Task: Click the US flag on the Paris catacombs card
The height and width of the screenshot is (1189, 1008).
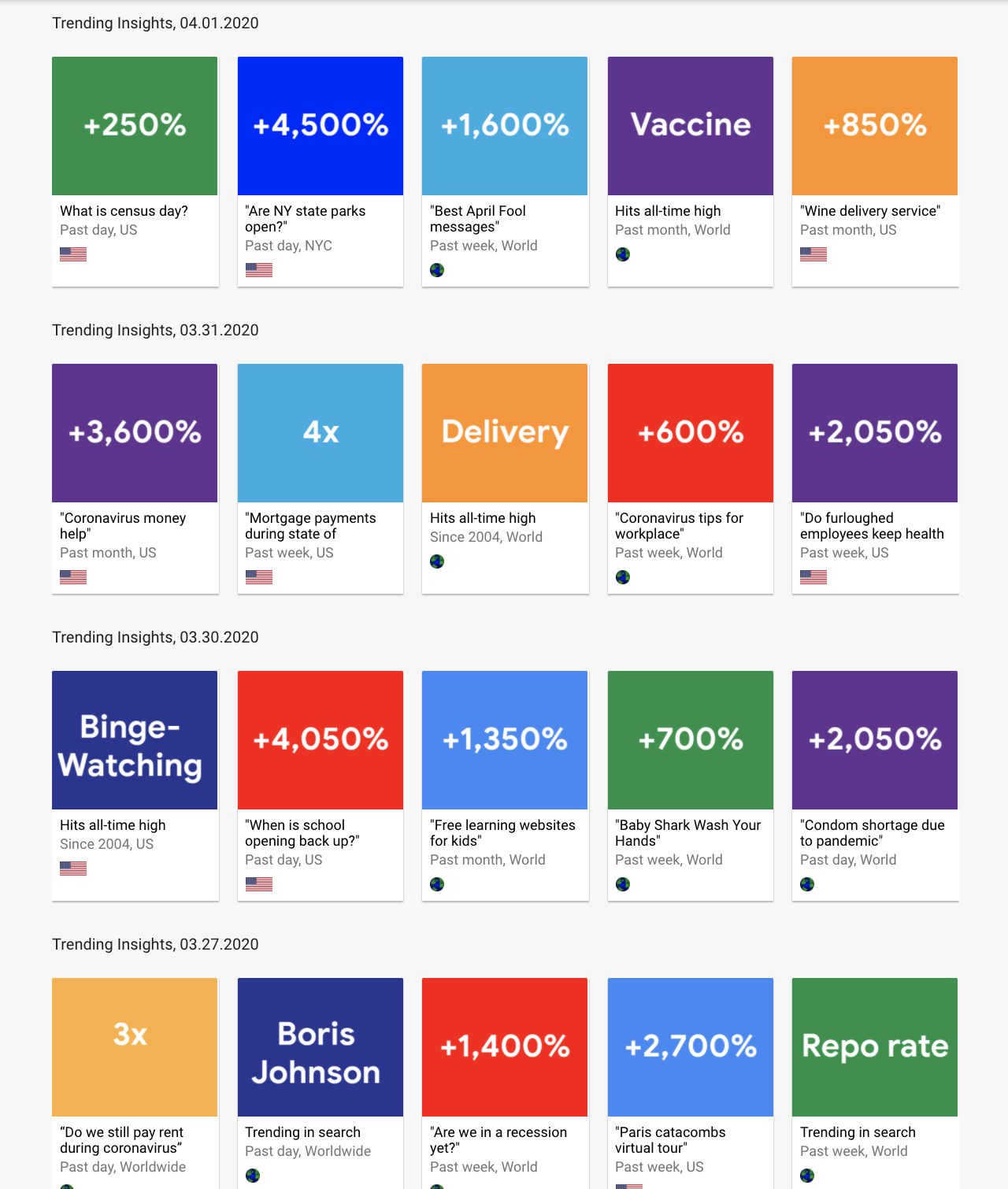Action: point(628,1184)
